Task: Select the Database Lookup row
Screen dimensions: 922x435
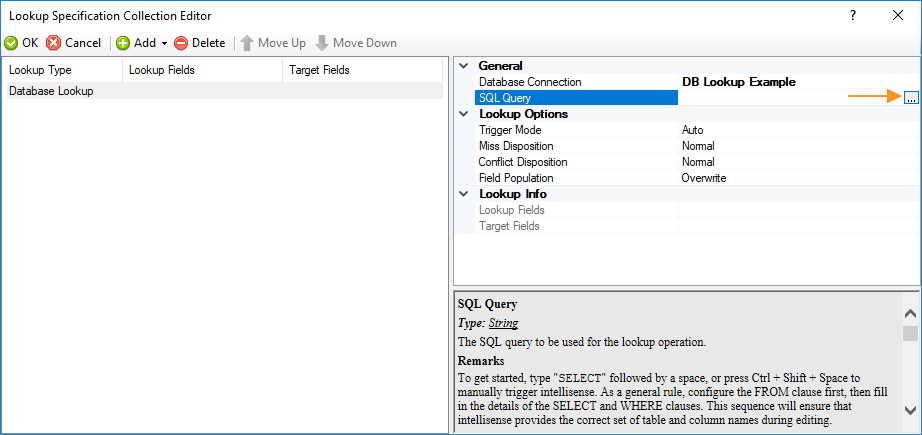Action: [51, 91]
